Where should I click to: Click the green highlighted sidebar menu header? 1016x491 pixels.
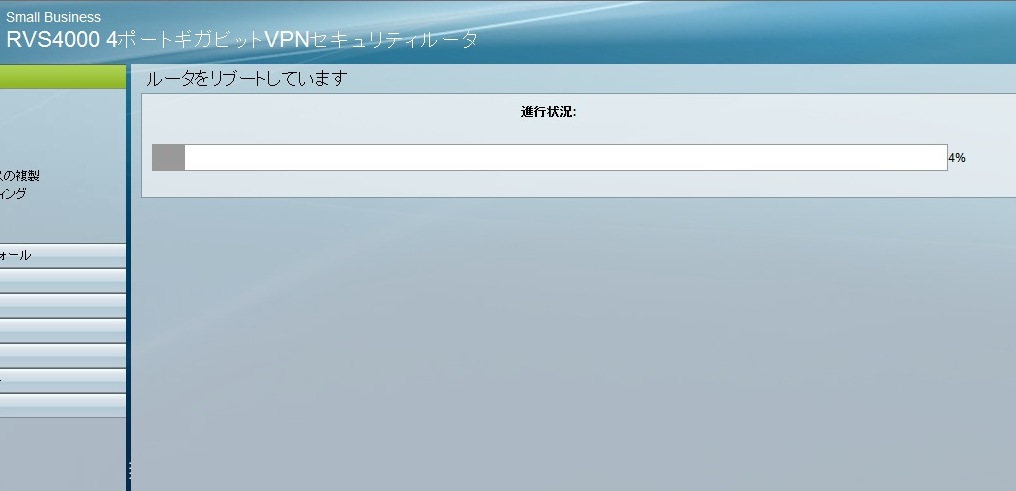[63, 76]
